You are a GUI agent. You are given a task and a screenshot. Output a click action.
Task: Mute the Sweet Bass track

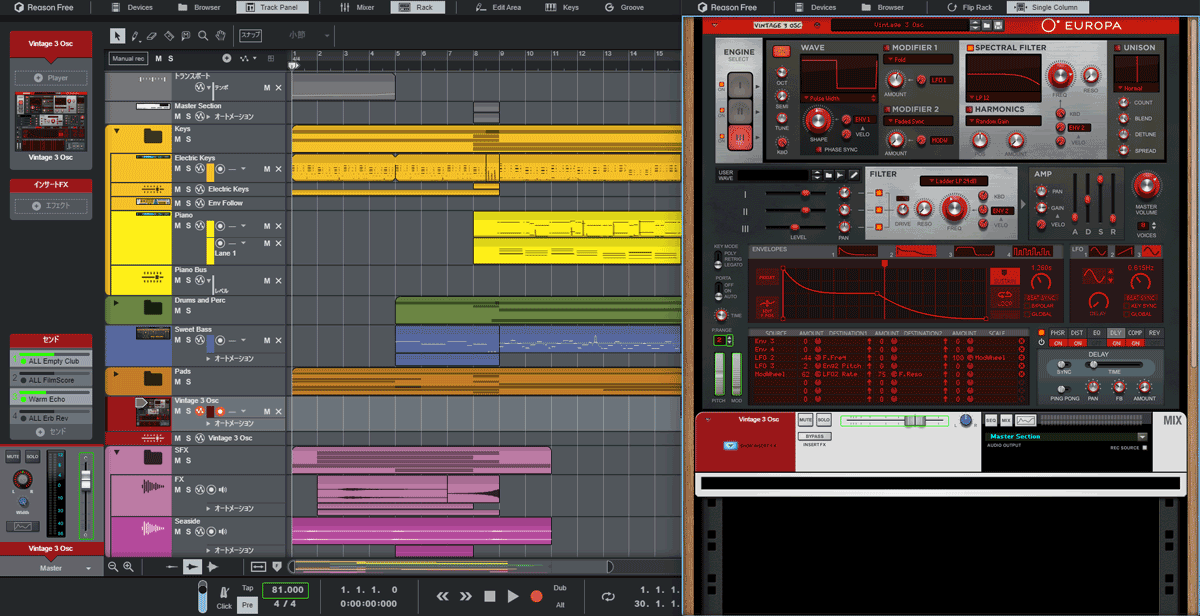coord(177,341)
